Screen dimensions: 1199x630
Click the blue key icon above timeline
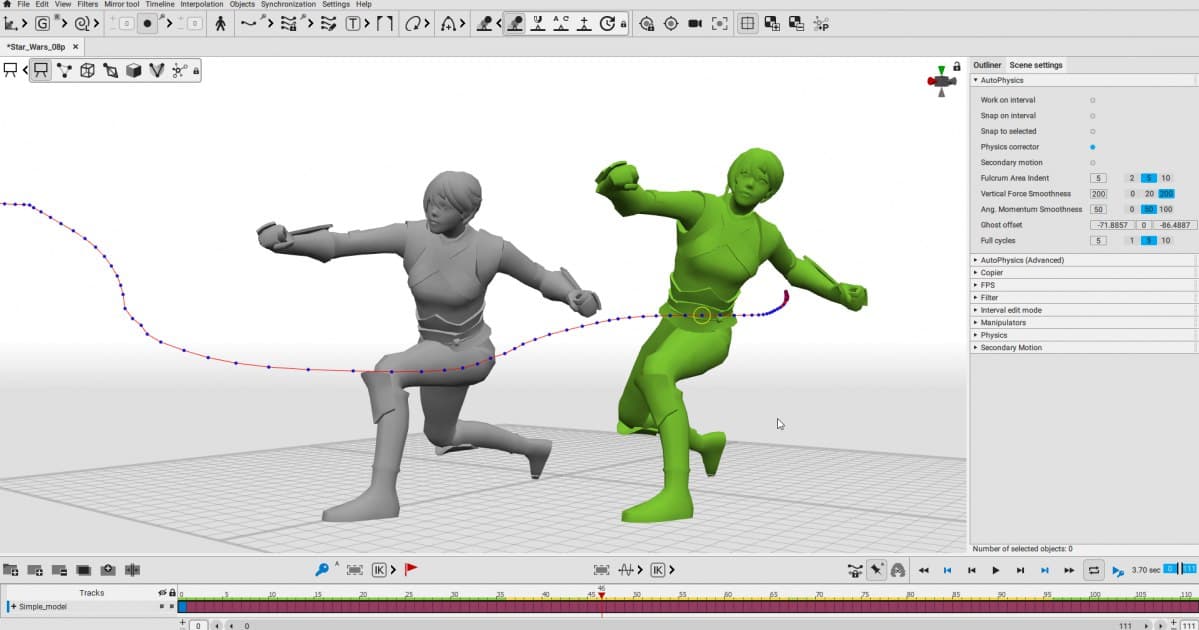322,570
